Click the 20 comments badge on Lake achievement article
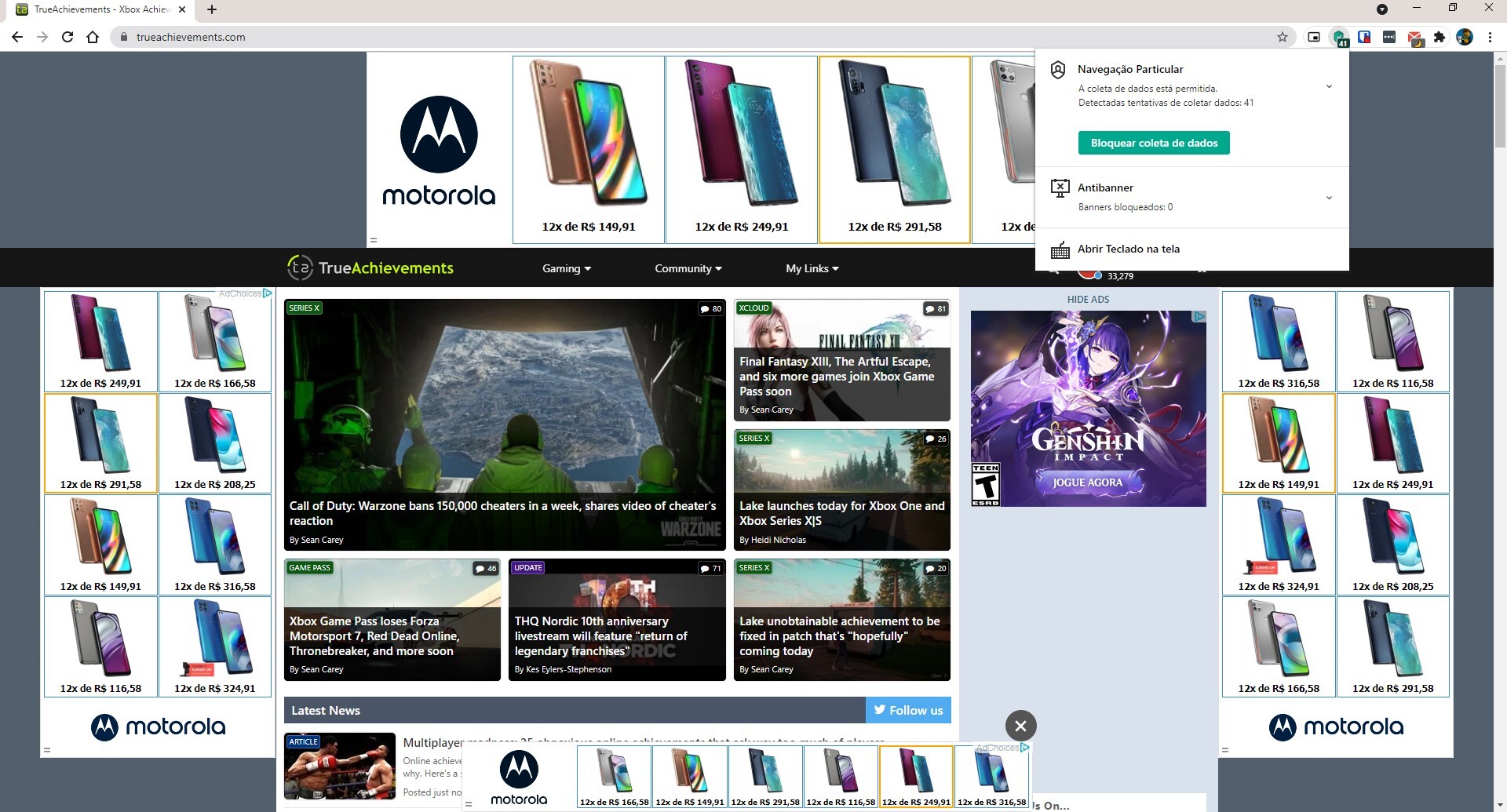 936,569
